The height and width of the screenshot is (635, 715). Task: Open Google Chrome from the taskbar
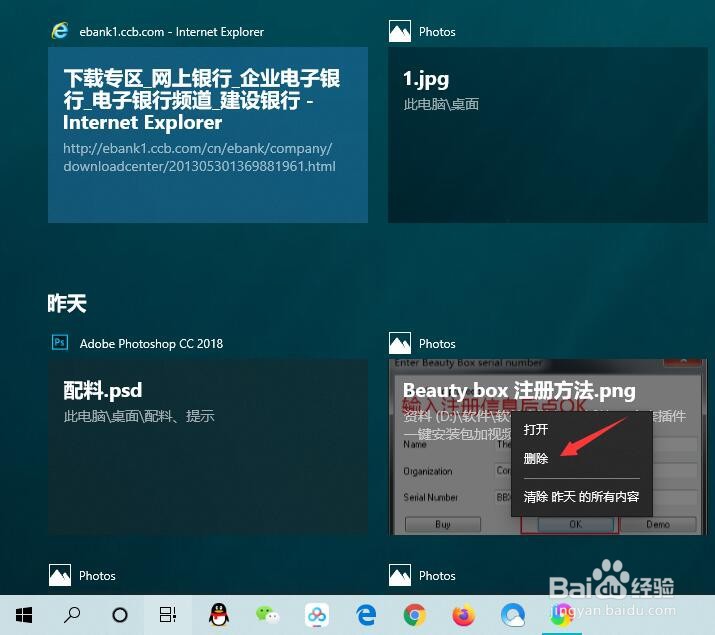(x=414, y=615)
